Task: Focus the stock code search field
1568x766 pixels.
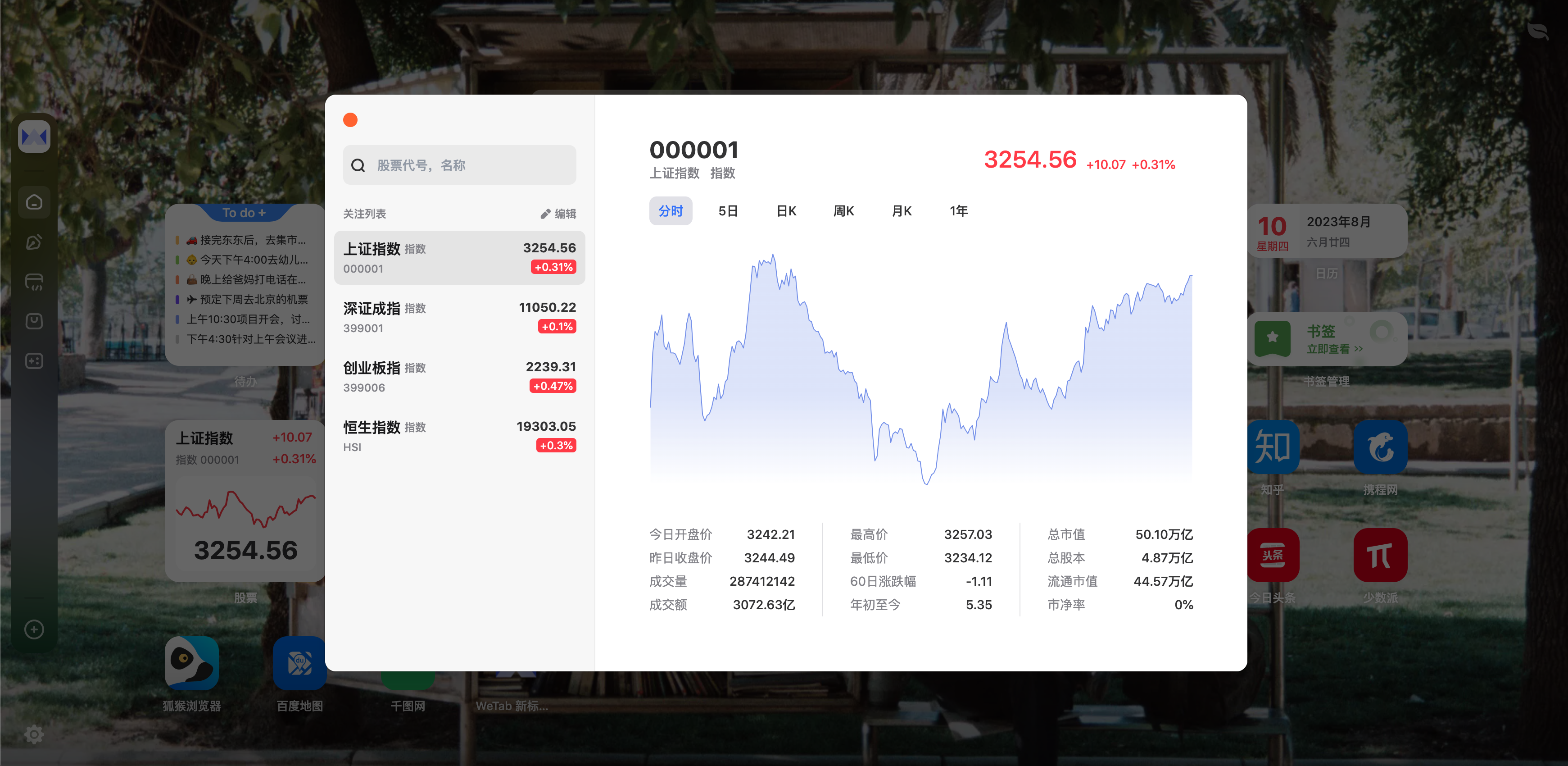Action: tap(475, 166)
